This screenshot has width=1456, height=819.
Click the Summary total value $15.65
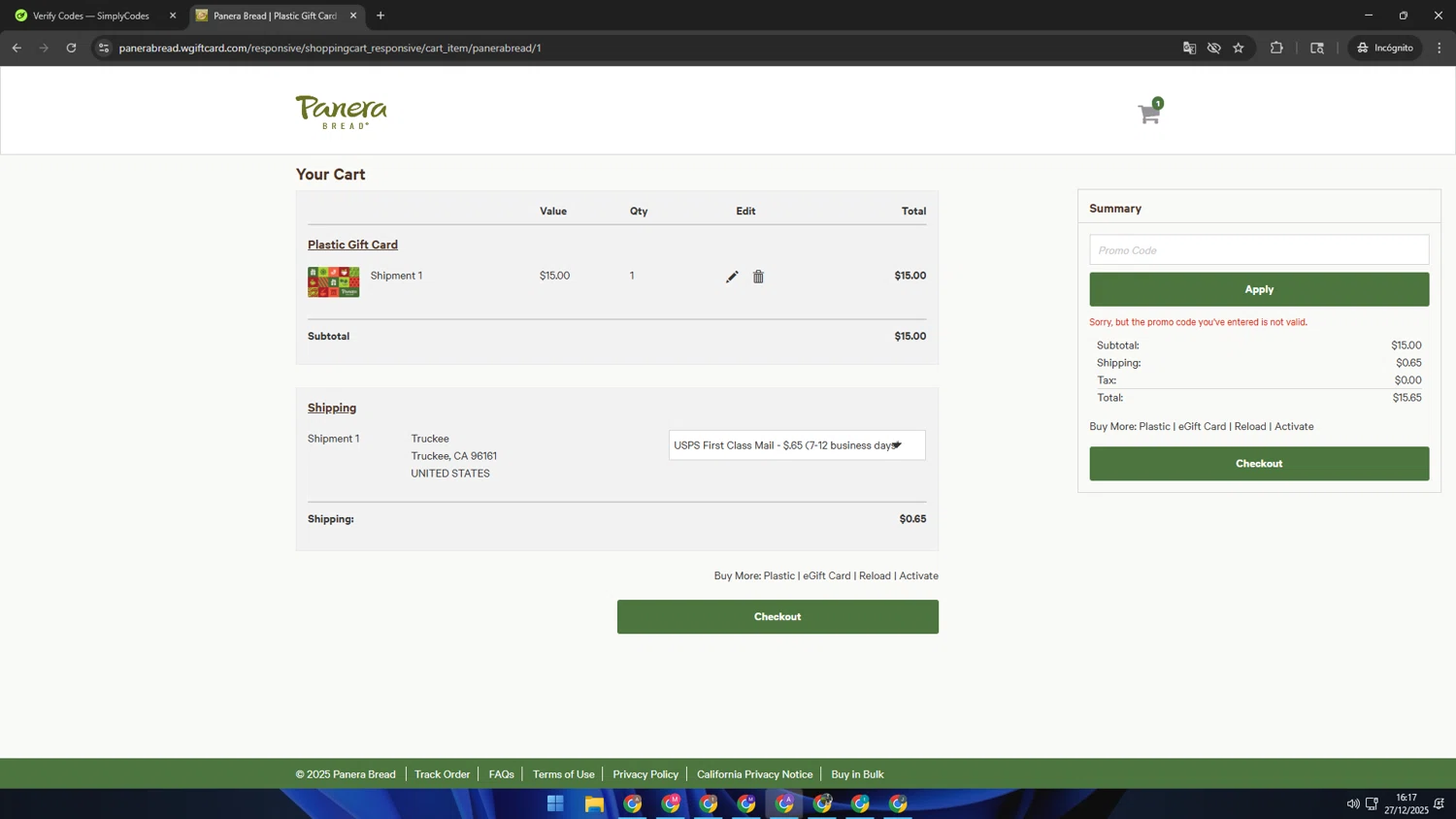point(1406,398)
